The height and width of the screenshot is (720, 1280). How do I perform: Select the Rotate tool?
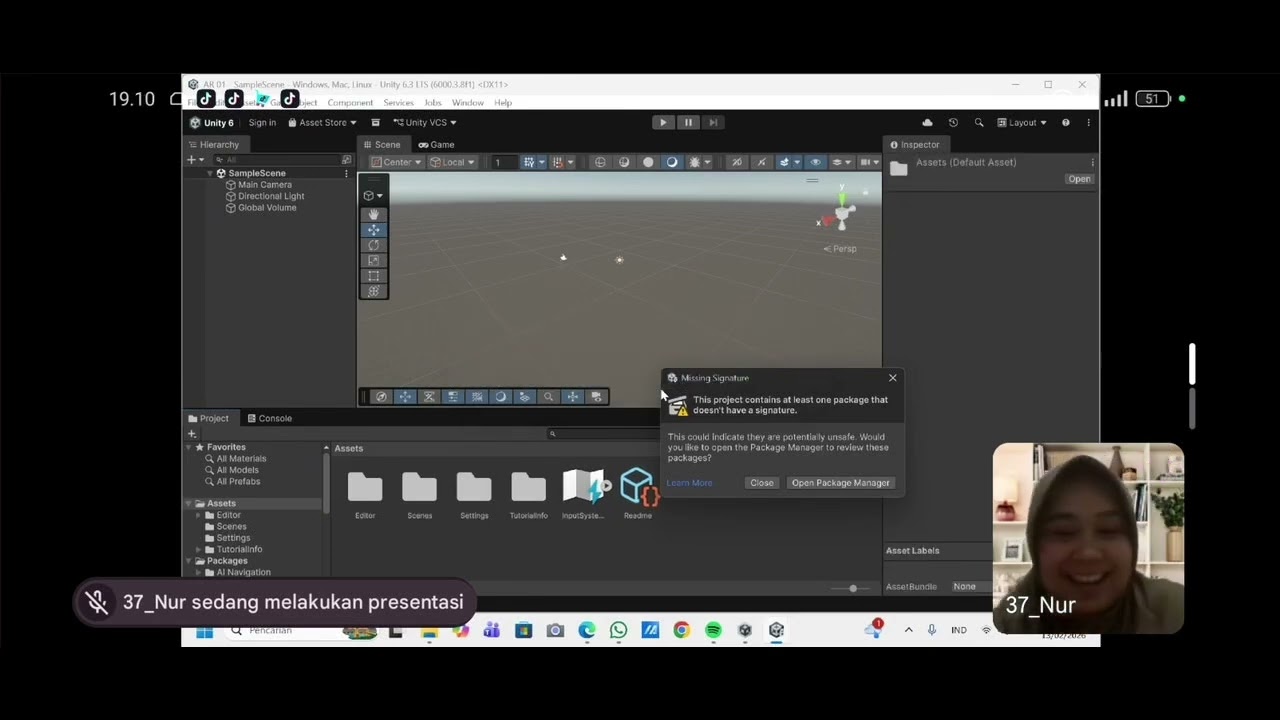pyautogui.click(x=373, y=245)
